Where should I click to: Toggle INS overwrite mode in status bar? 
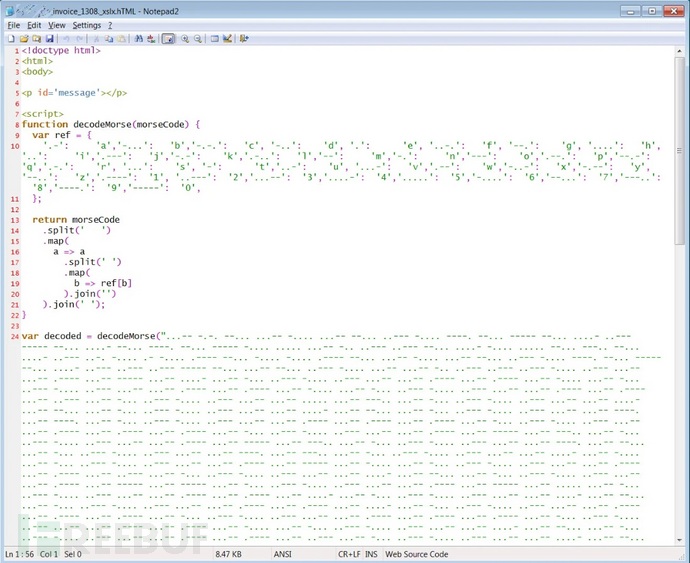pyautogui.click(x=371, y=553)
